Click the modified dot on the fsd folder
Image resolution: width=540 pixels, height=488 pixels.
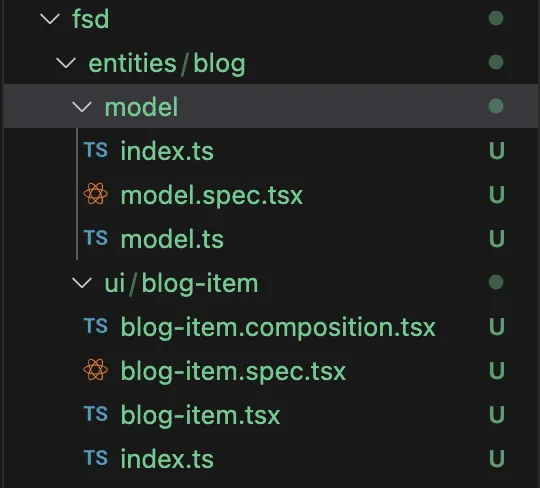(496, 18)
